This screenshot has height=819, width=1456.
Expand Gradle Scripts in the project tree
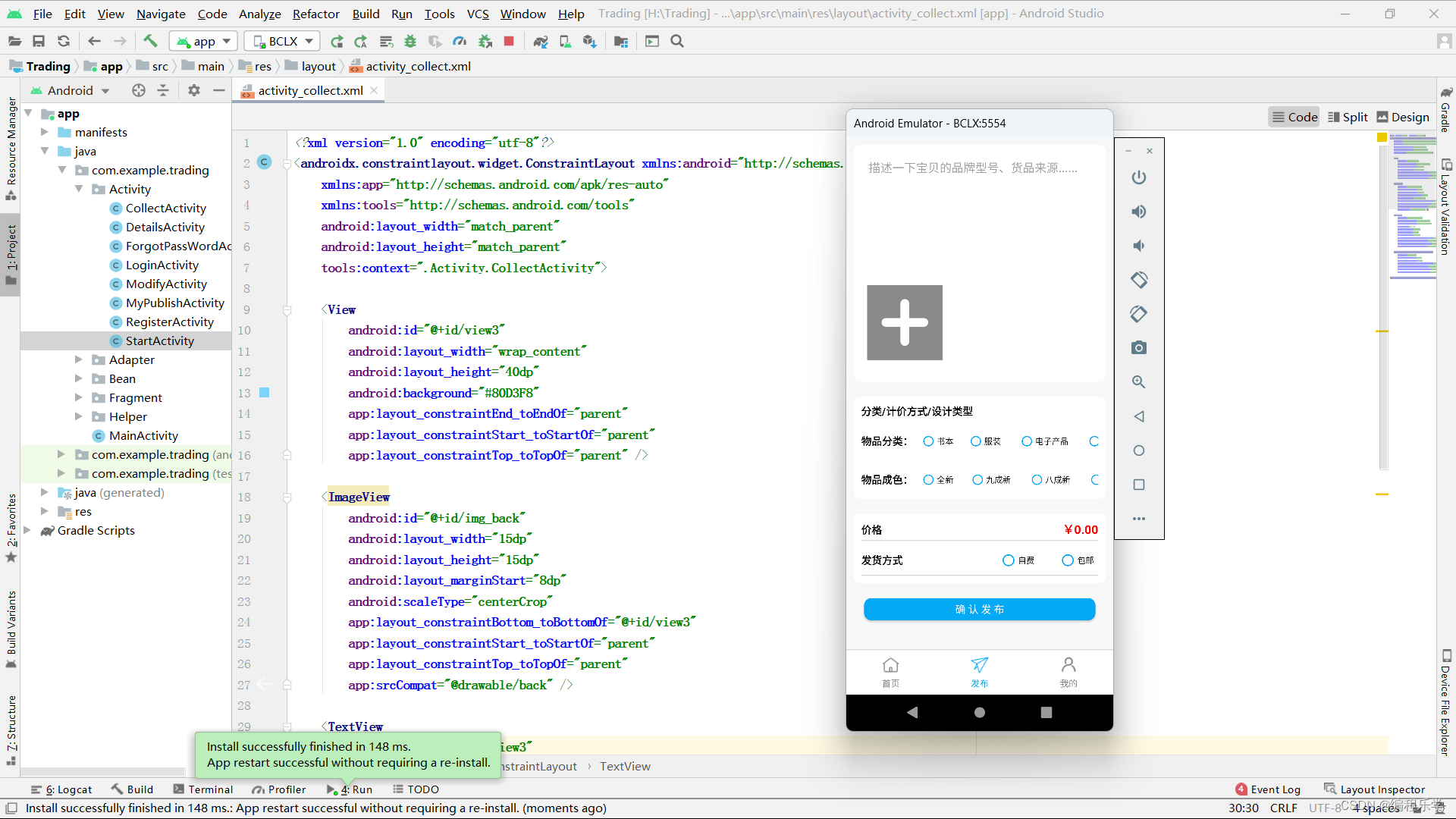click(x=28, y=530)
